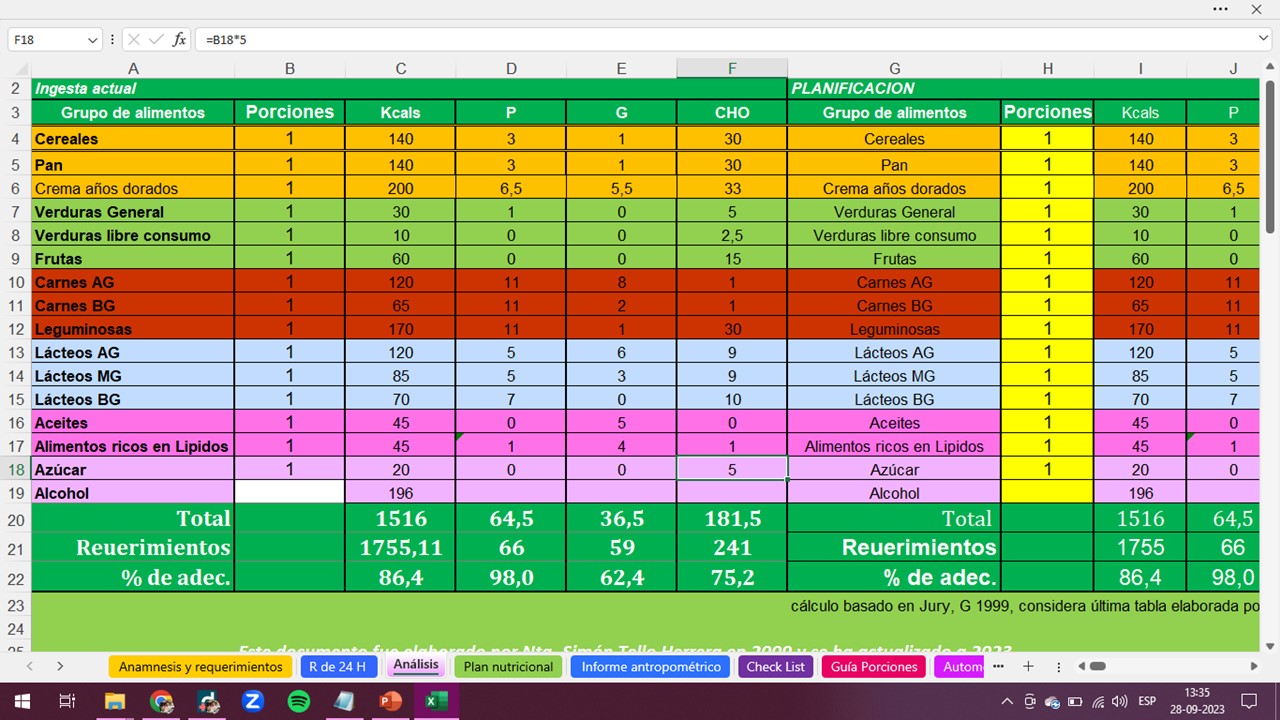
Task: Open the ESP language switcher in system tray
Action: 1146,702
